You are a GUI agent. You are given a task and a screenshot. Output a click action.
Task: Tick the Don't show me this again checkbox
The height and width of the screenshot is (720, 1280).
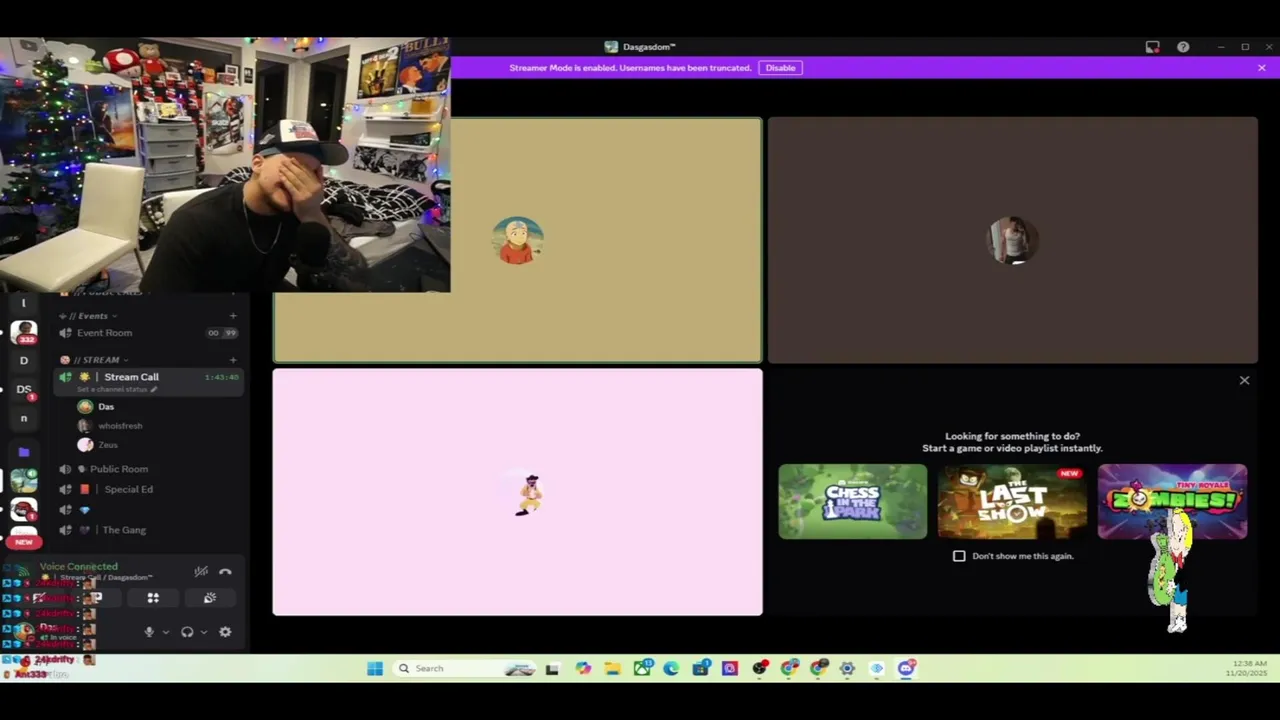[959, 556]
